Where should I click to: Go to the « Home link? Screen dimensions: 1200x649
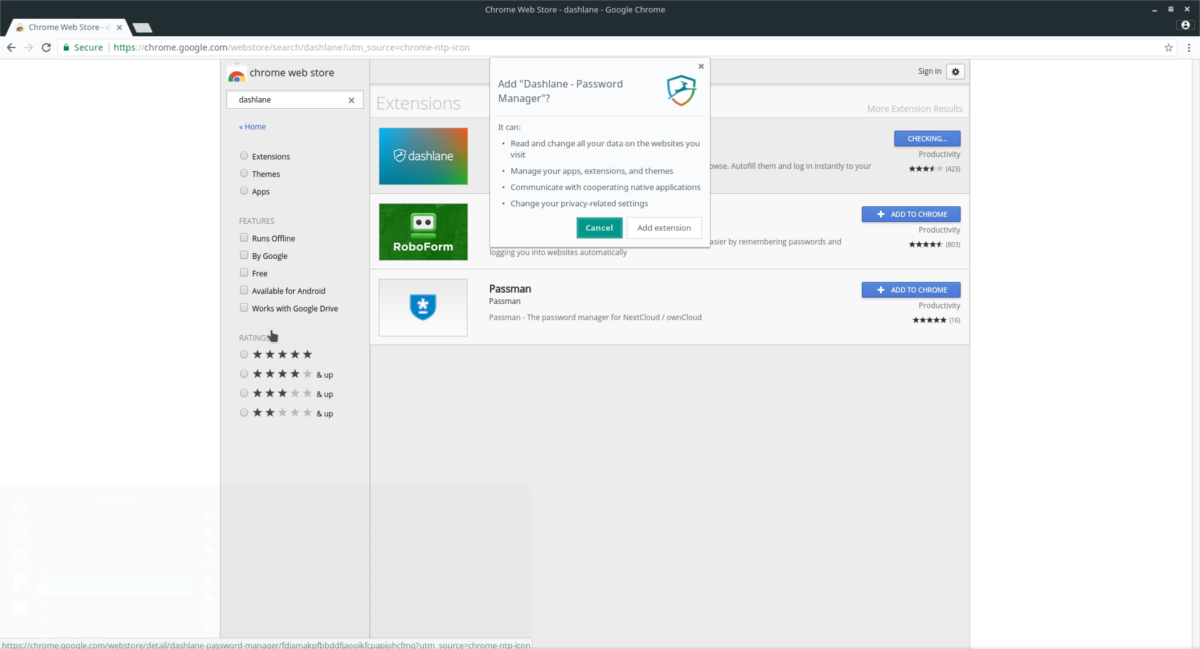(x=252, y=127)
